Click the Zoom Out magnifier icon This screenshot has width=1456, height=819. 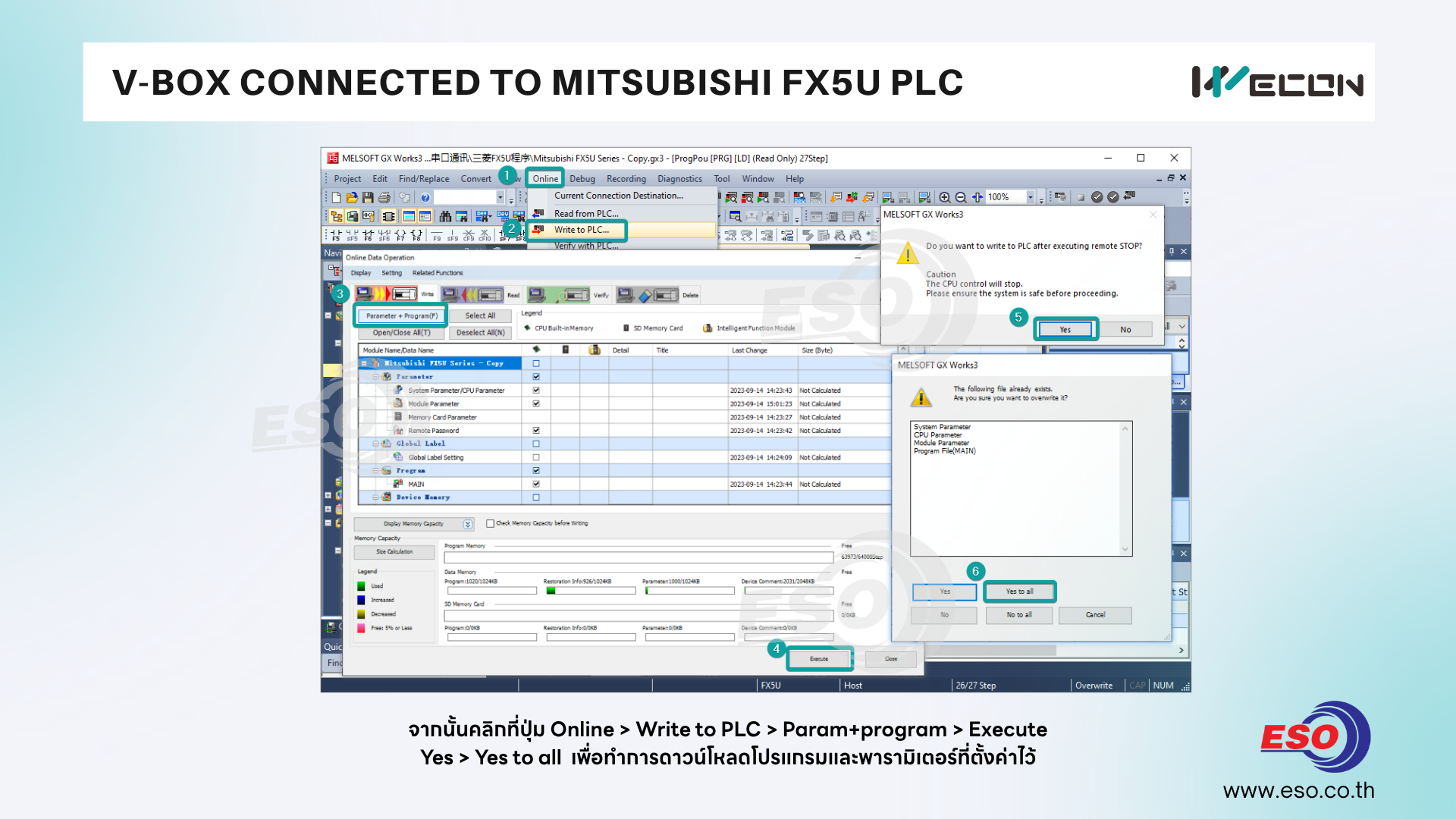coord(961,197)
